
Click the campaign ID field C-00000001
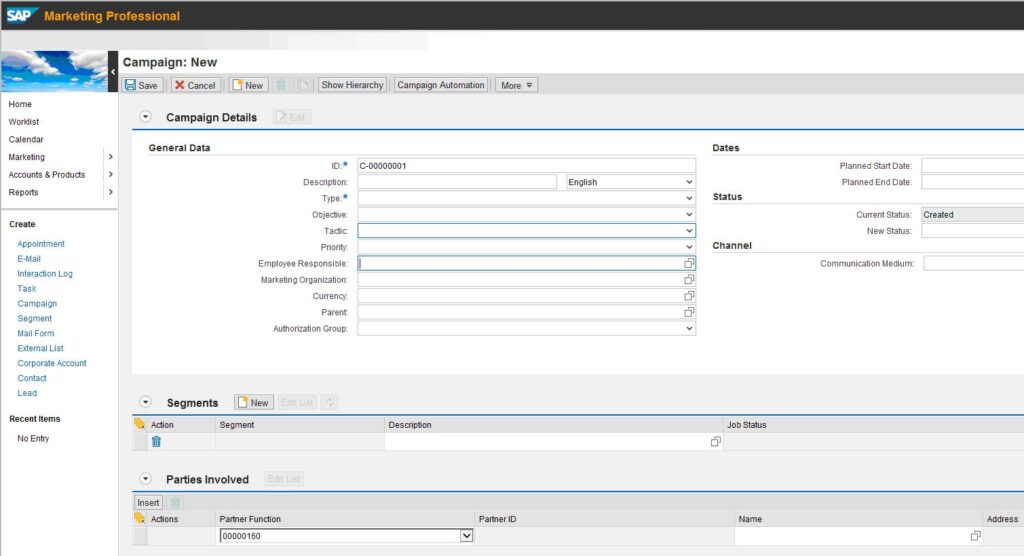coord(526,166)
